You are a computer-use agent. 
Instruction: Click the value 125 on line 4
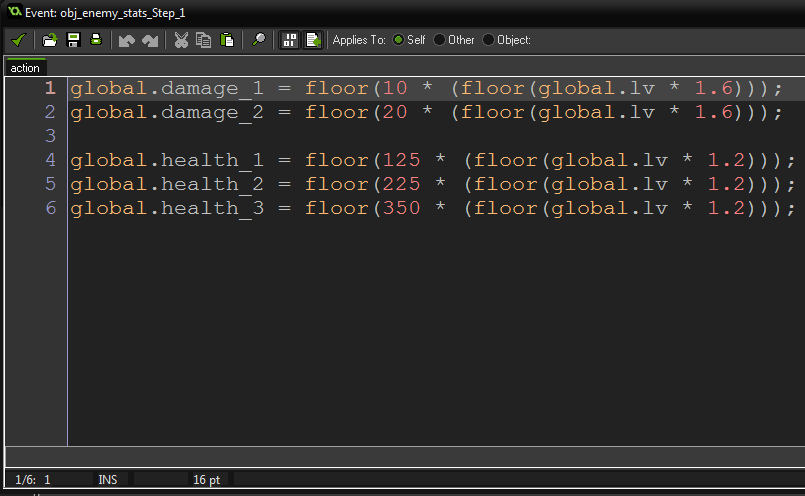[x=401, y=160]
